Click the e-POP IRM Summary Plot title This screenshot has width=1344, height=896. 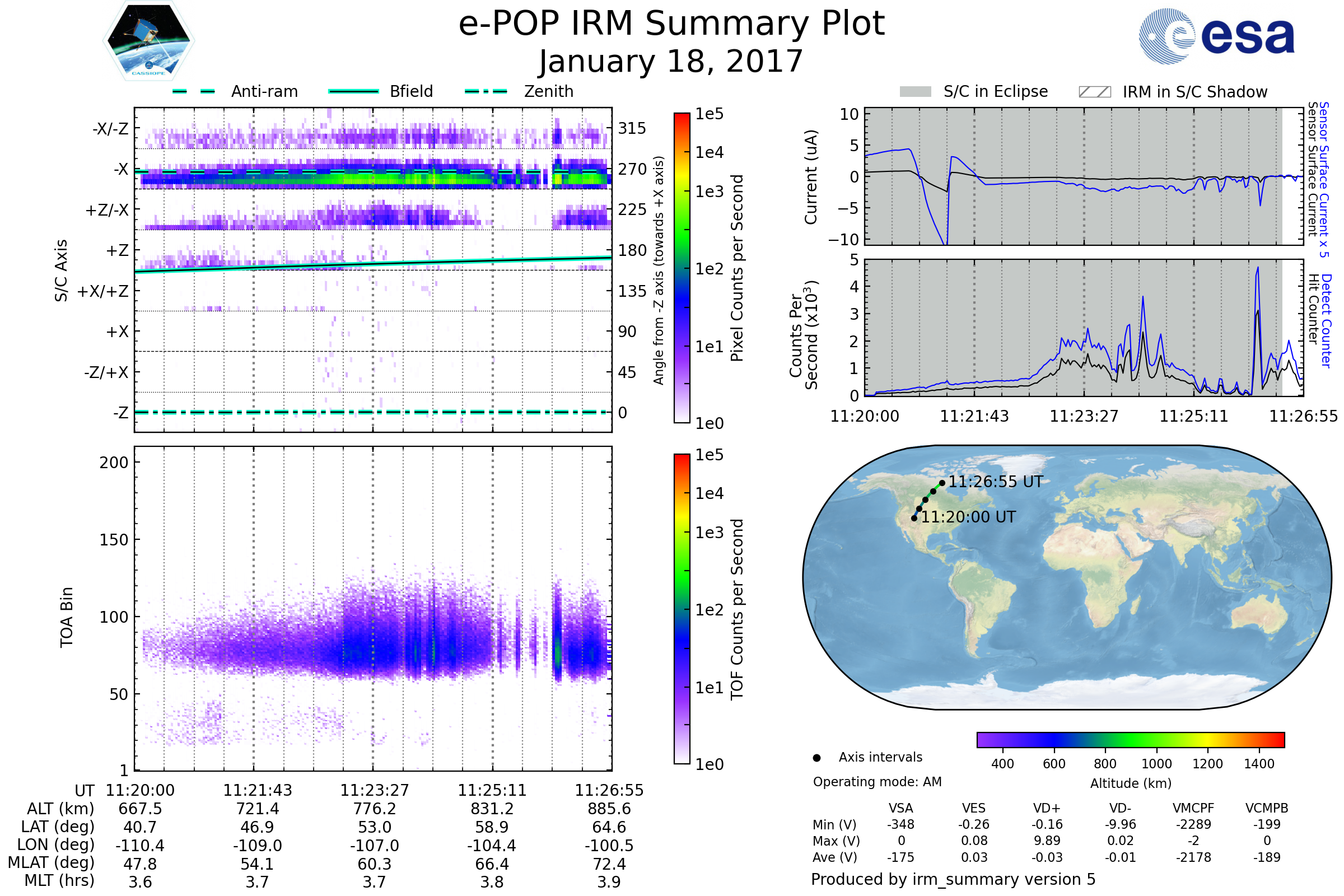click(x=671, y=24)
